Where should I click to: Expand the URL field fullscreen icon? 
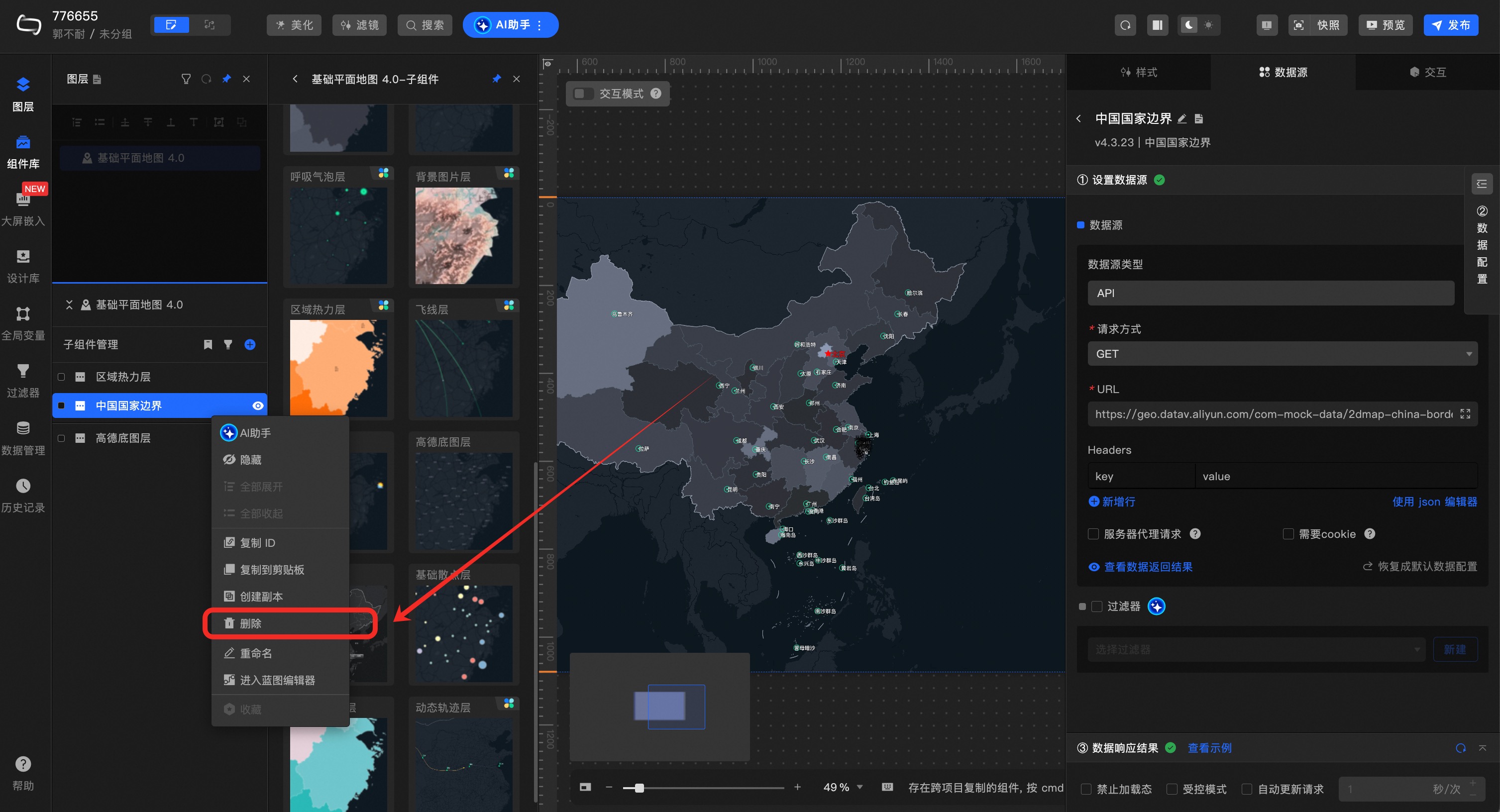point(1465,414)
